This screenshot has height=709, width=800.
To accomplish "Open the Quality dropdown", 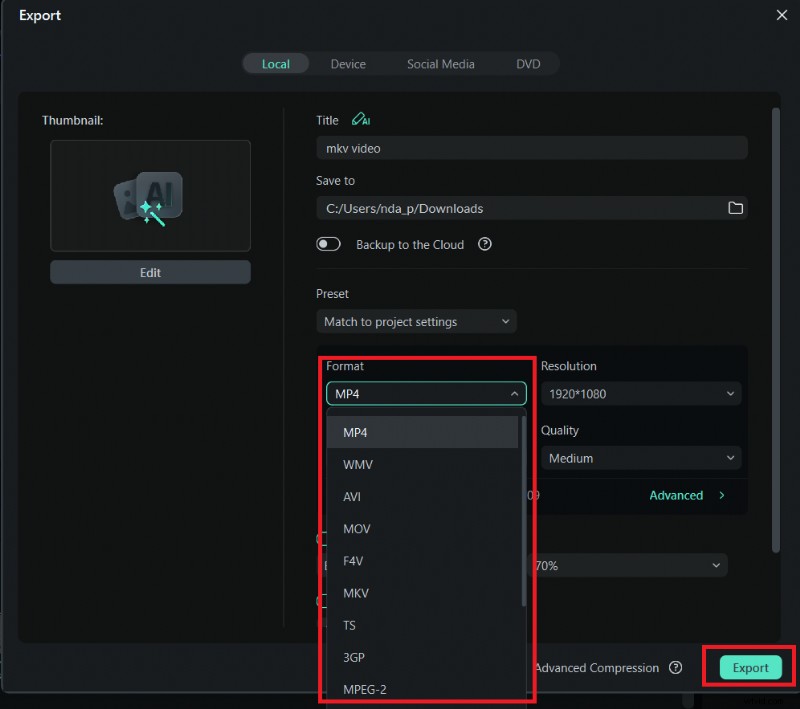I will pos(641,457).
